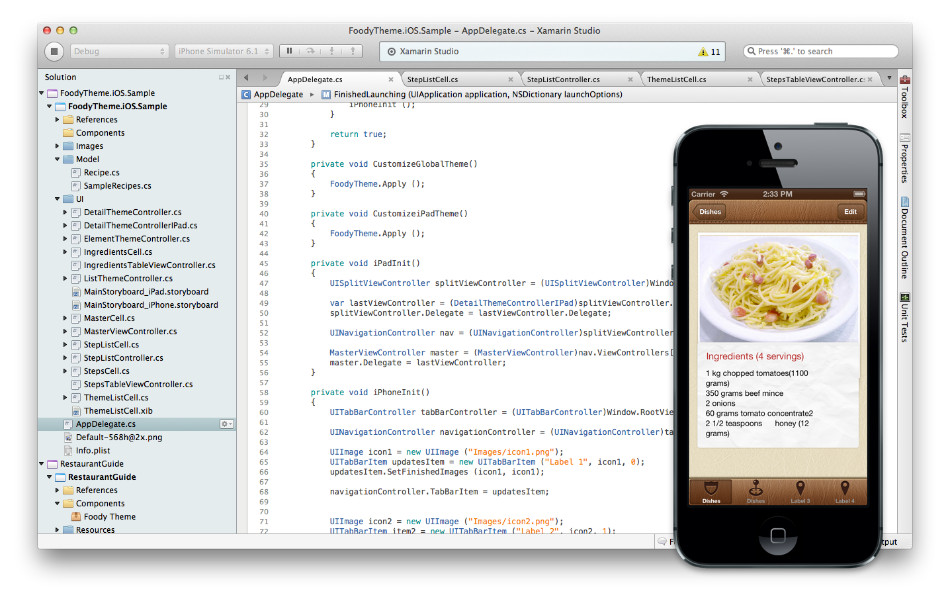Click the search field in toolbar

point(820,51)
